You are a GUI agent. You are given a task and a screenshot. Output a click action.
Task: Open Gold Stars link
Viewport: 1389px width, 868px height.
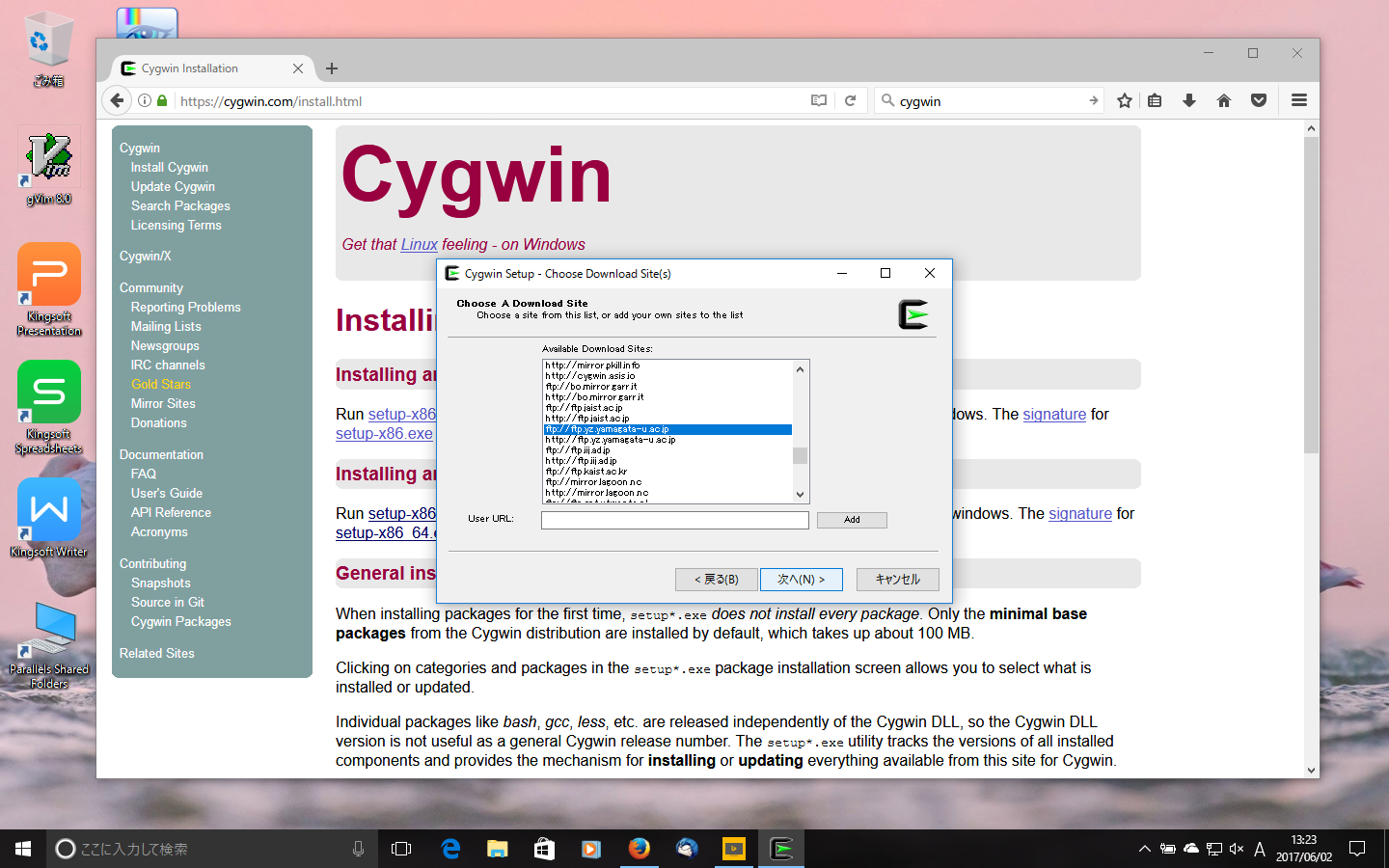coord(161,384)
